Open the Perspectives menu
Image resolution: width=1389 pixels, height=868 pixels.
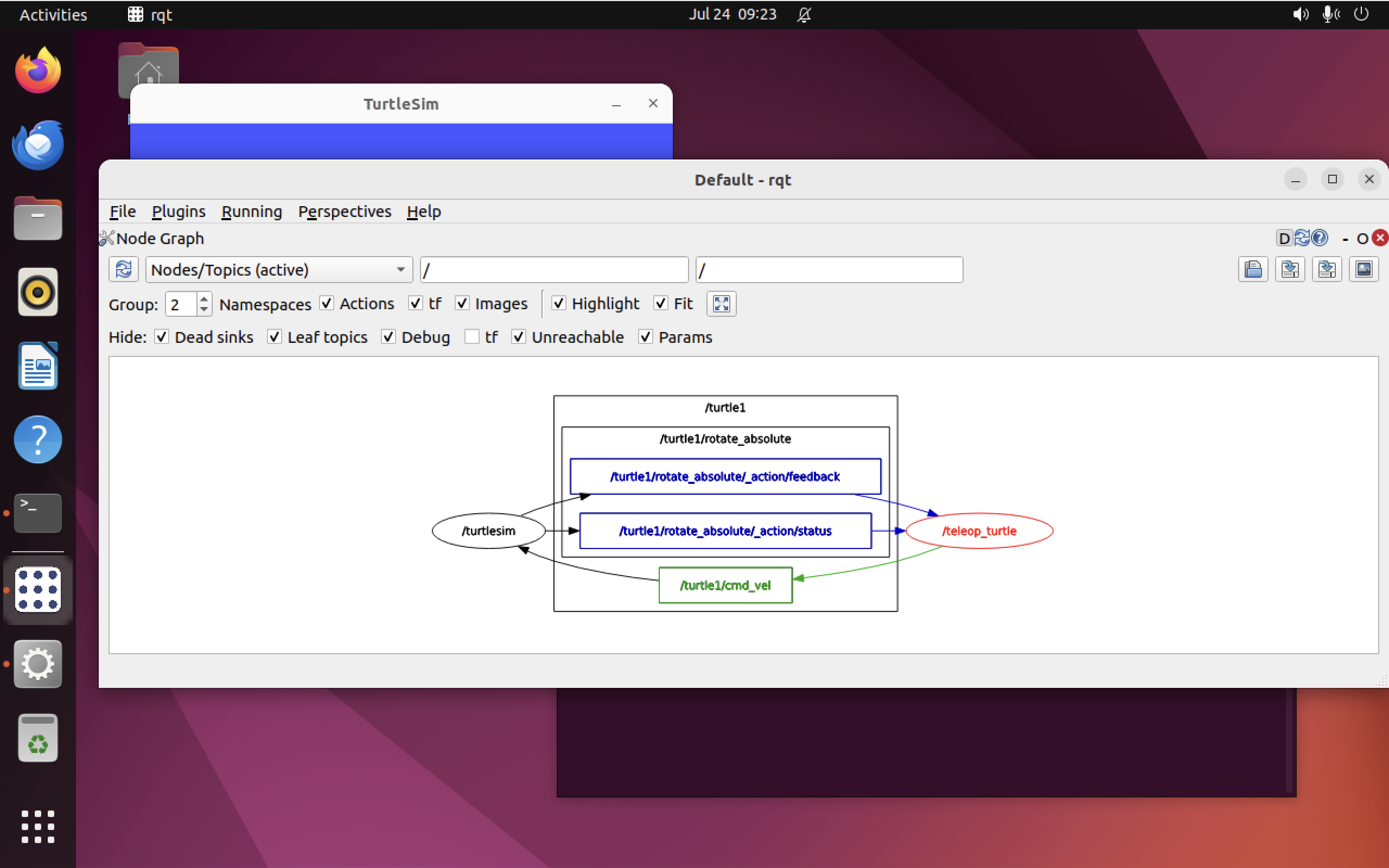click(x=345, y=211)
